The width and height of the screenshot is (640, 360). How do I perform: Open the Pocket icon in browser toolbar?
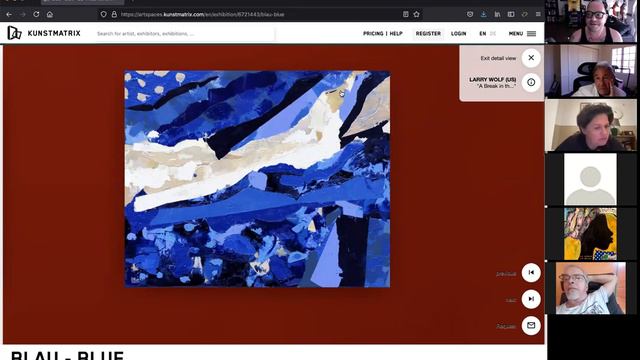470,14
